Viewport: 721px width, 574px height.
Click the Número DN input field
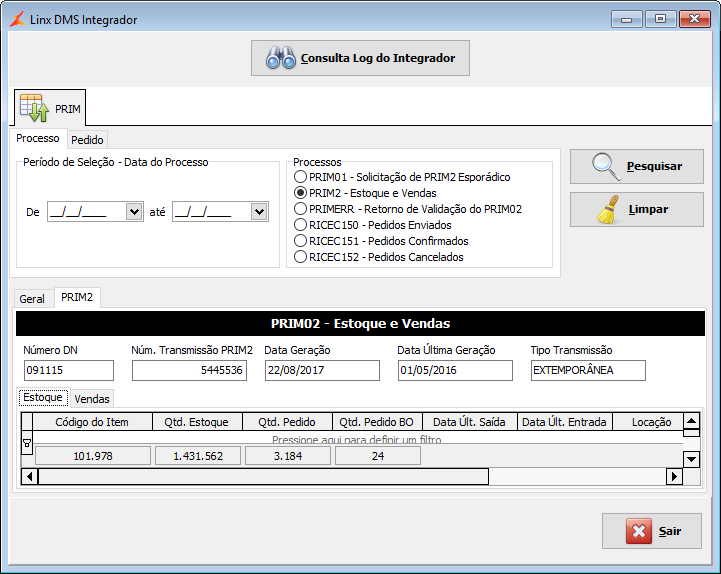[69, 370]
